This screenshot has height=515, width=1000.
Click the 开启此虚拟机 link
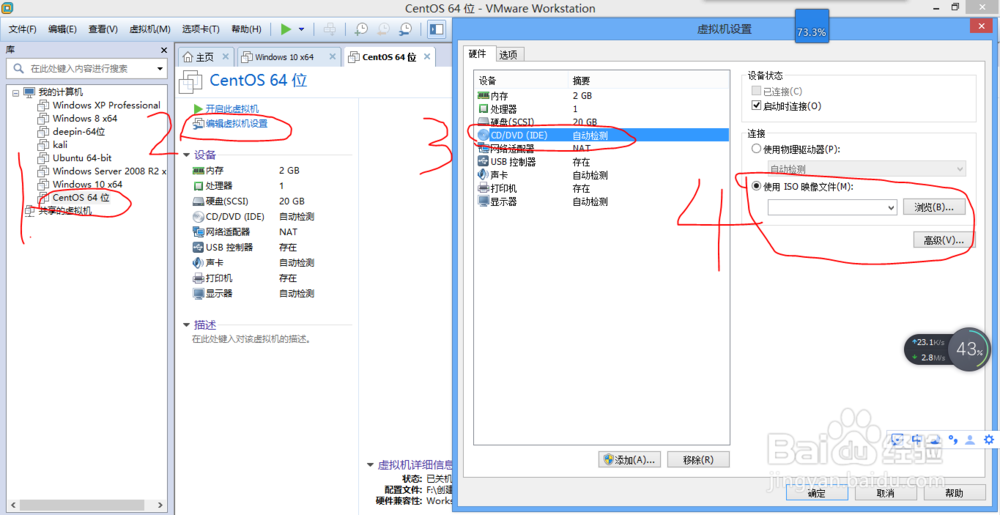(232, 109)
